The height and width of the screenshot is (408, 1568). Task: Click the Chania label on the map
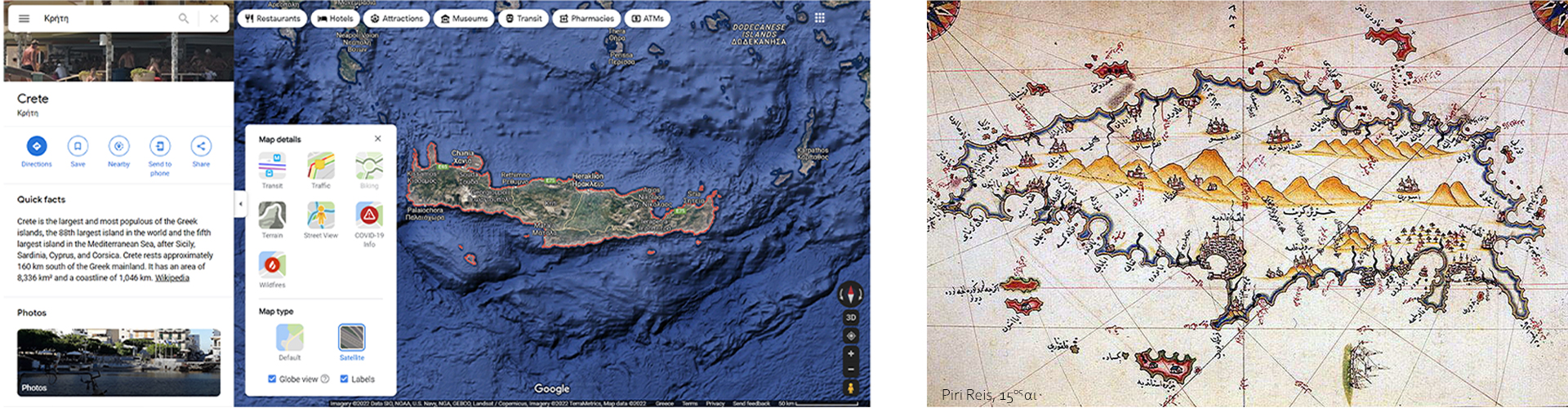(462, 157)
